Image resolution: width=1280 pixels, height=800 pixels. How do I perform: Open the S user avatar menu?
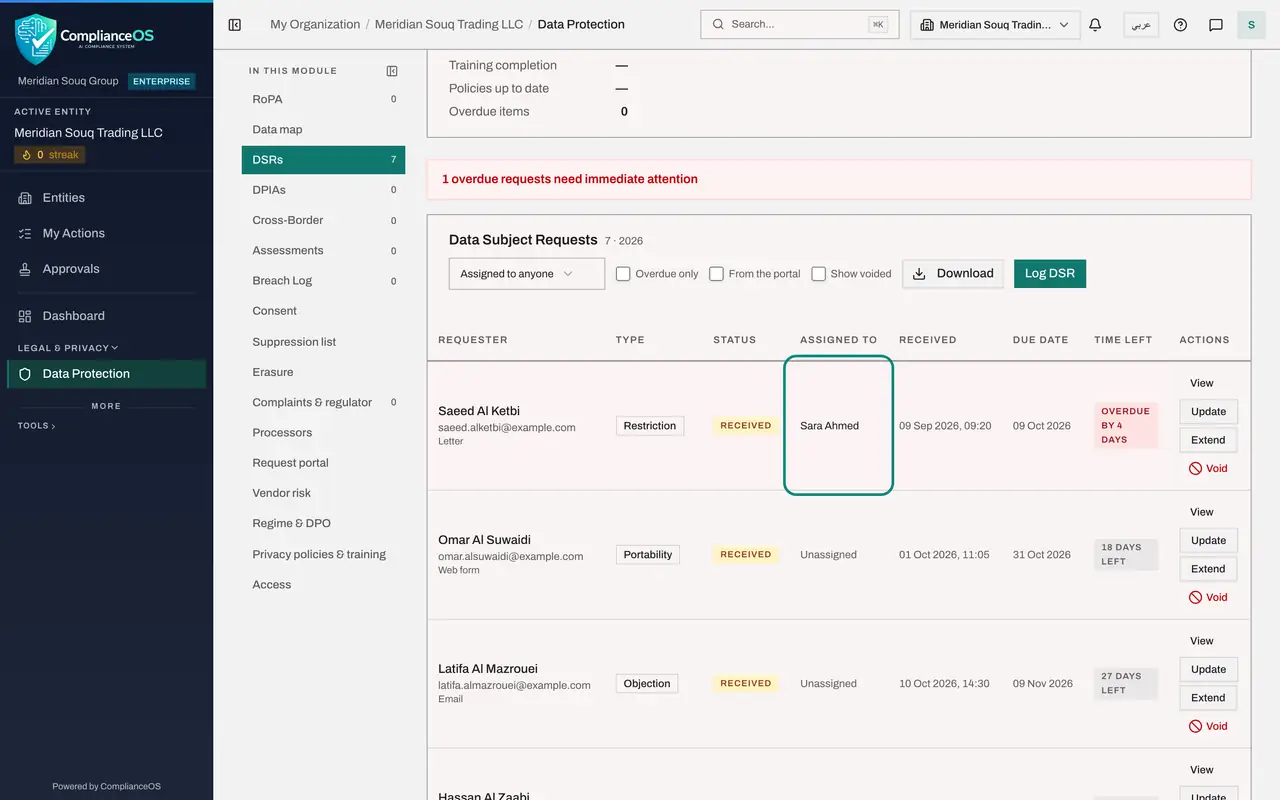(1251, 25)
